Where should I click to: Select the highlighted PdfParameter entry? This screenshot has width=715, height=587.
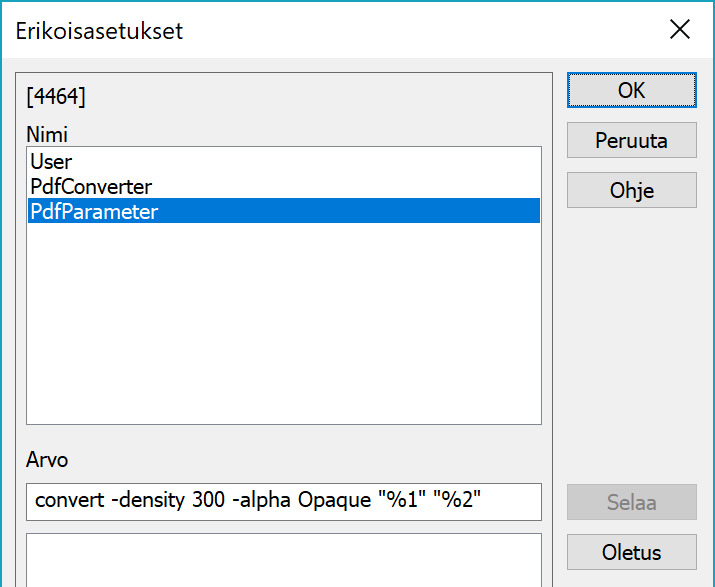click(x=94, y=211)
